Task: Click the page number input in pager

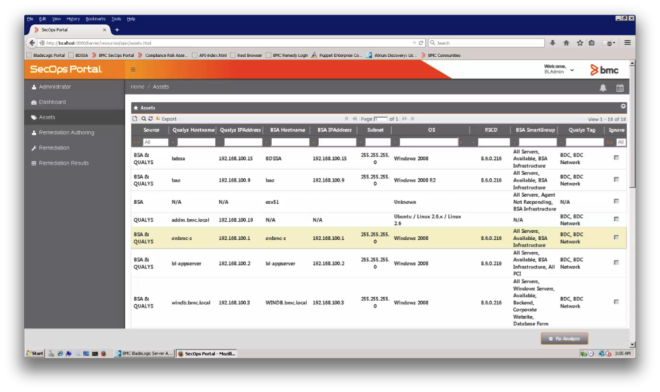Action: coord(381,119)
